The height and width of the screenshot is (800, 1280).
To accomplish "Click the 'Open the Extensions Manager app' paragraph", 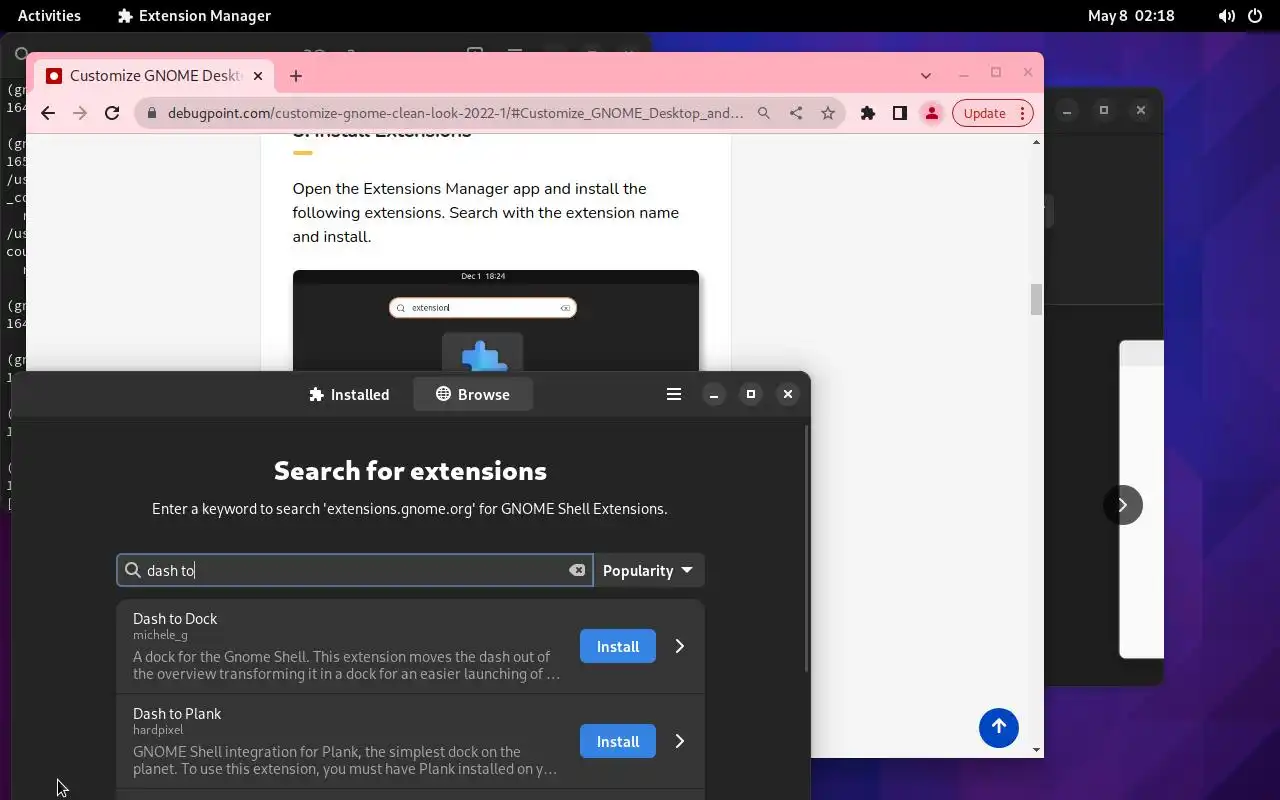I will 486,213.
